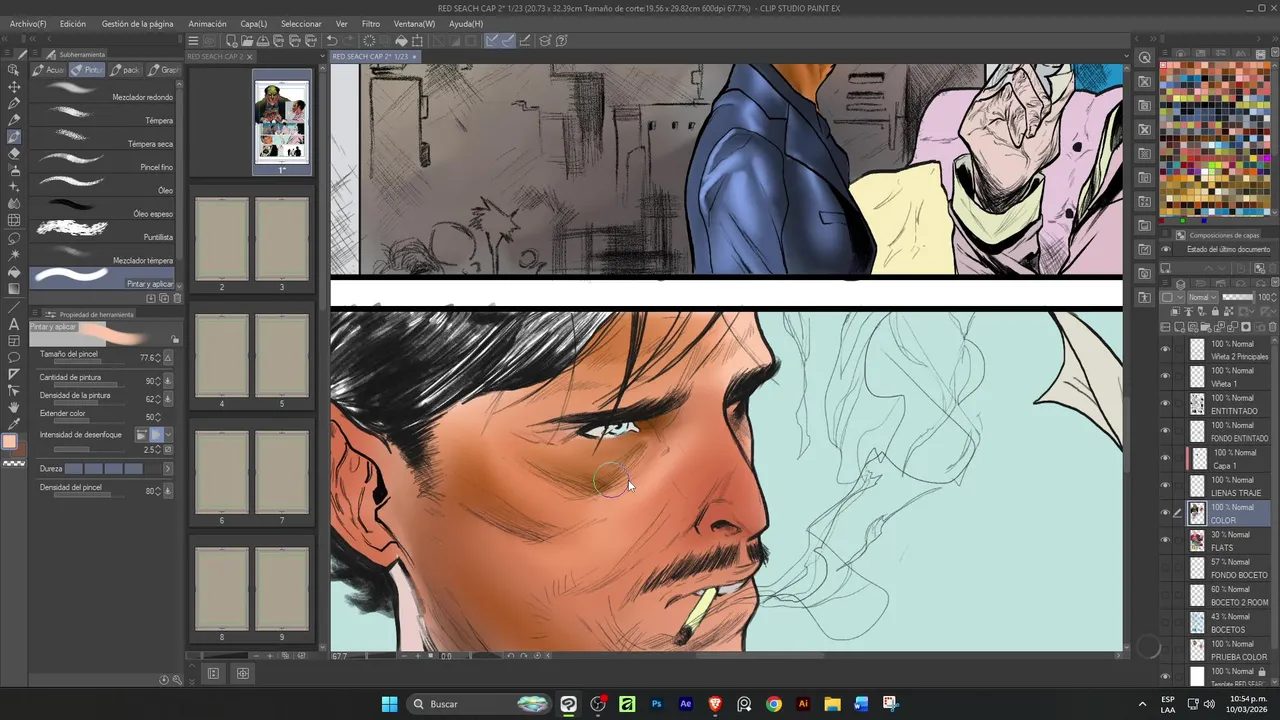Open the help question mark icon
The height and width of the screenshot is (720, 1280).
pos(562,41)
